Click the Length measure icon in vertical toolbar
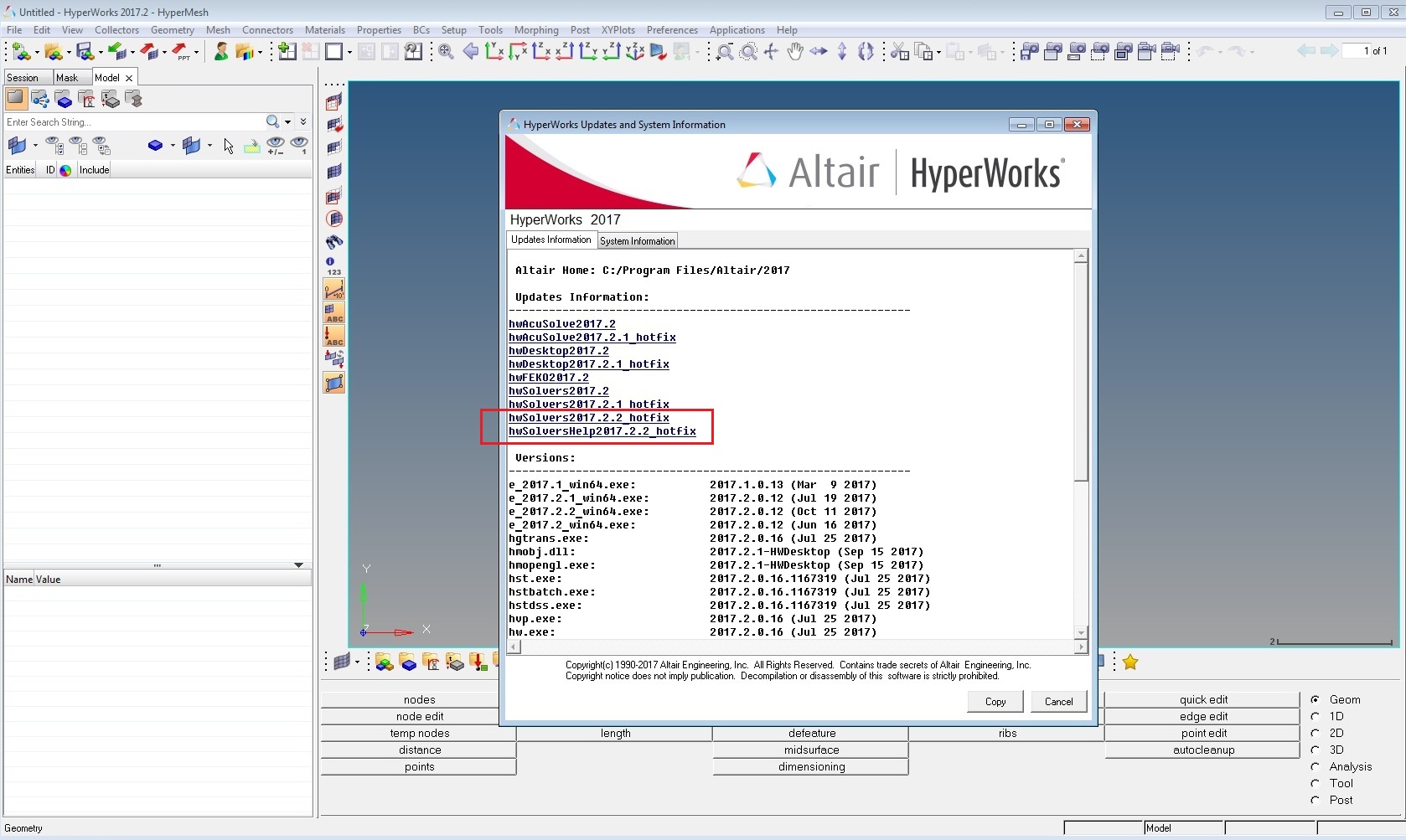The image size is (1406, 840). click(x=334, y=290)
